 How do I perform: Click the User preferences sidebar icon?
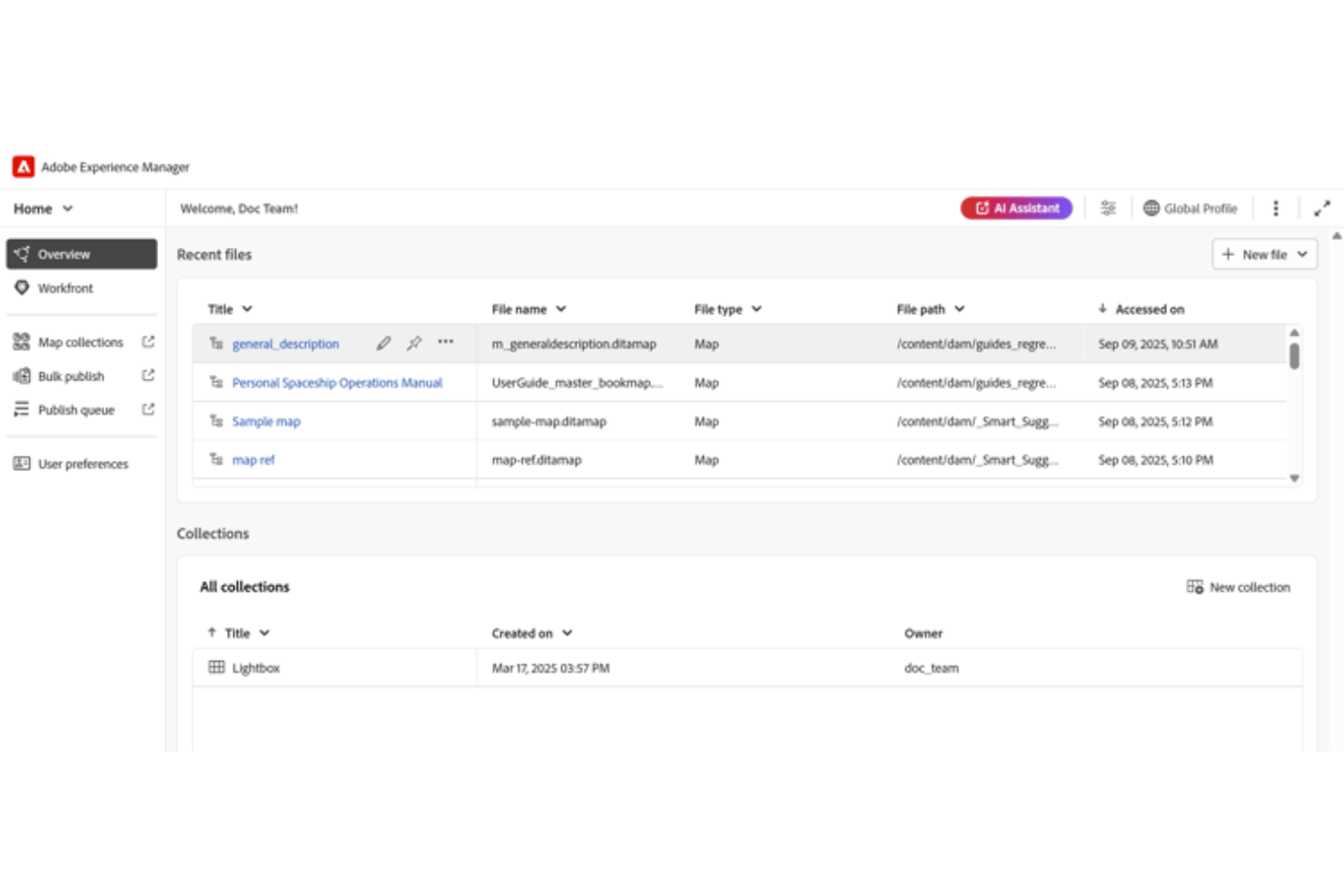(x=22, y=463)
